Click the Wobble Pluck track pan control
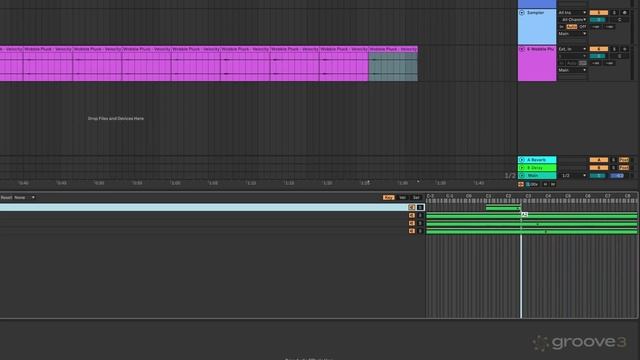 point(620,56)
